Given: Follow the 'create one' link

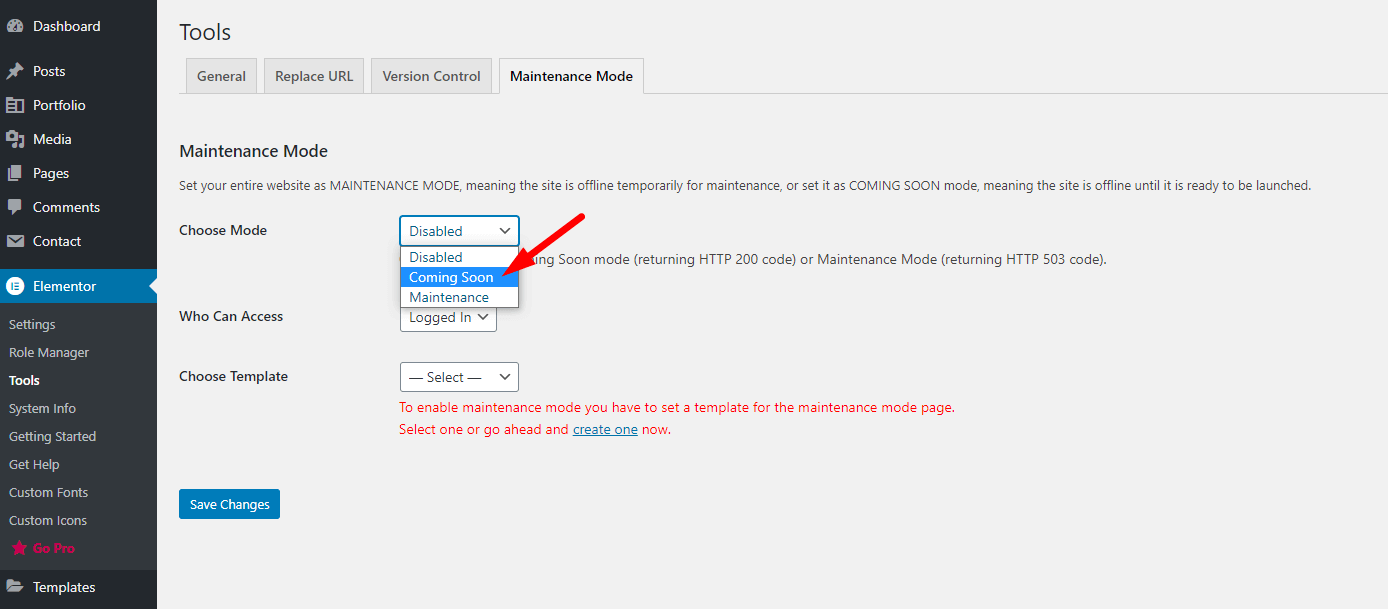Looking at the screenshot, I should (605, 430).
